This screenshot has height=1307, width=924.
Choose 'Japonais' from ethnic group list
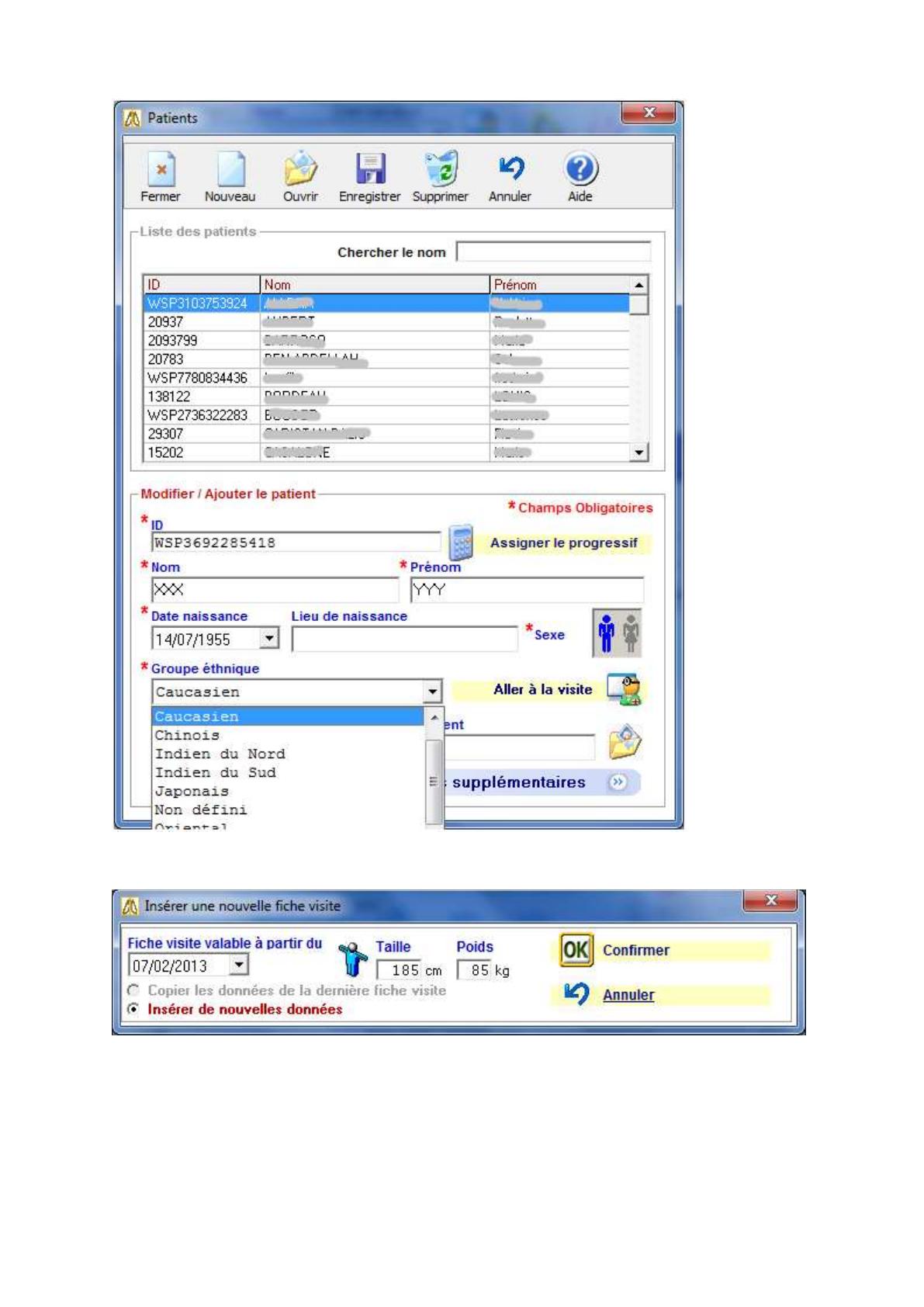192,791
